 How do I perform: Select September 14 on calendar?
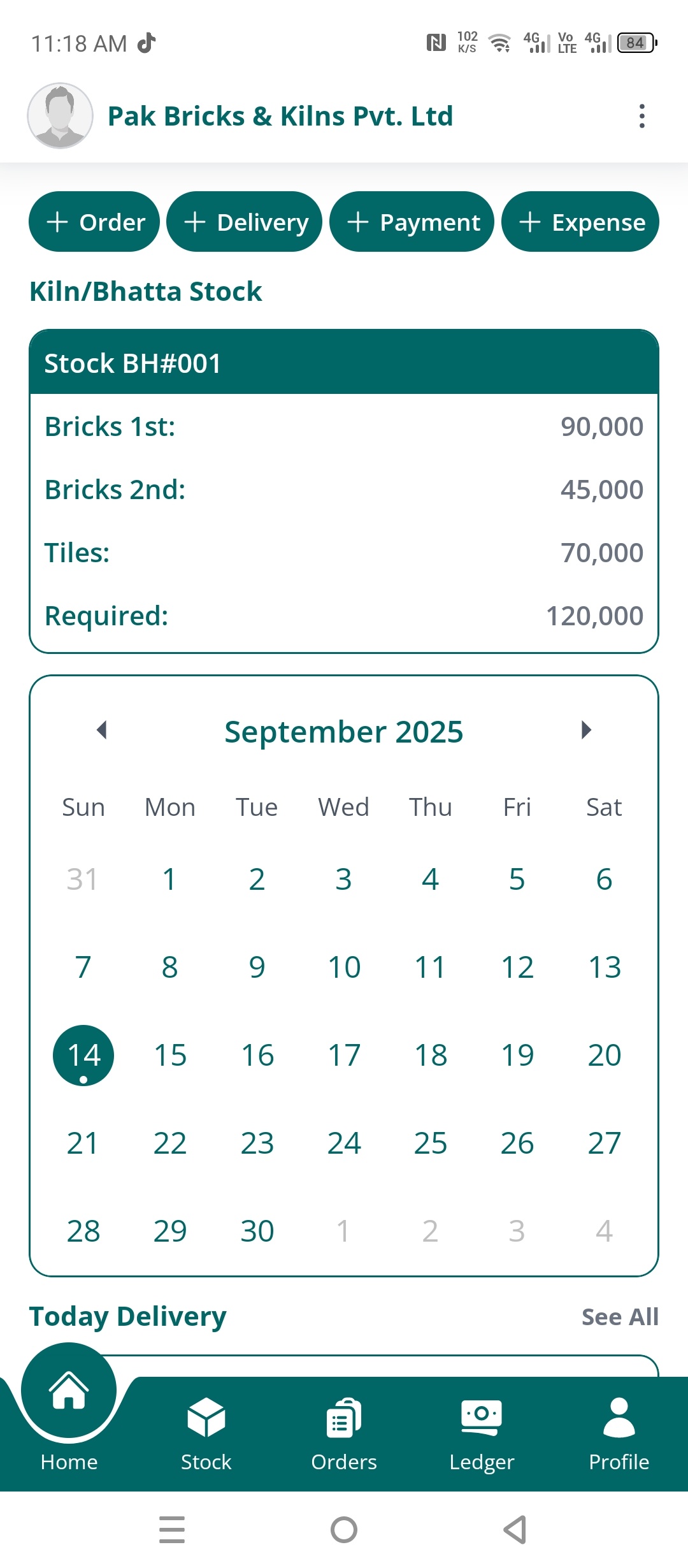coord(83,1056)
